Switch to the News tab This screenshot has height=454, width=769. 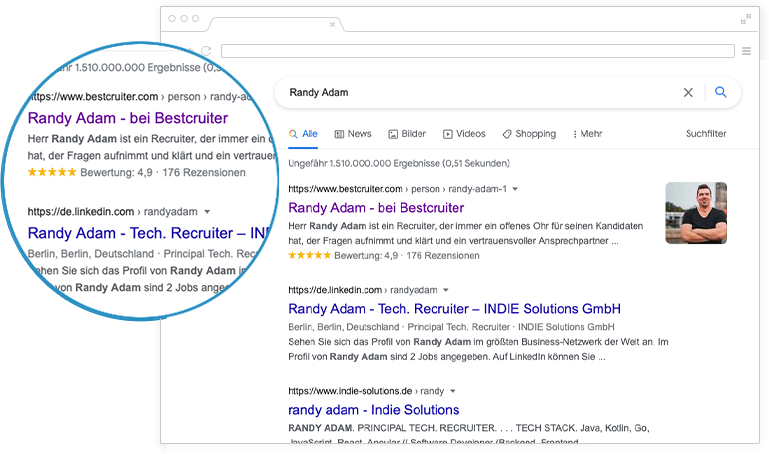pyautogui.click(x=353, y=134)
